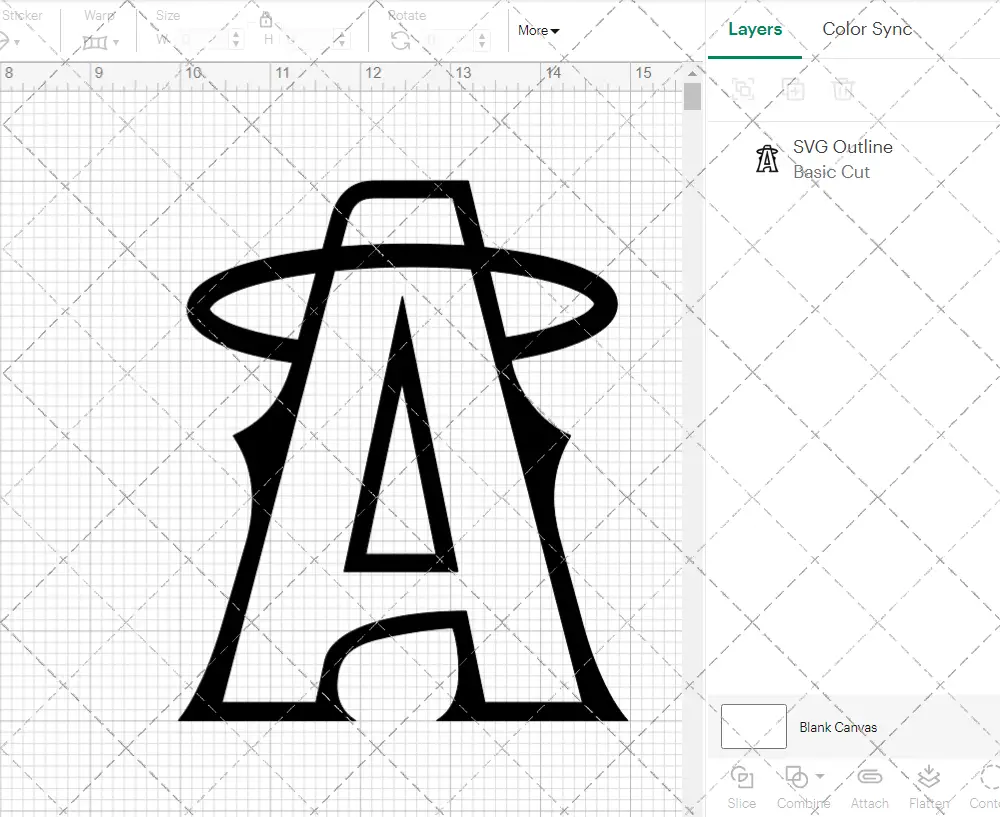The width and height of the screenshot is (1000, 817).
Task: Open the More dropdown menu
Action: [537, 30]
